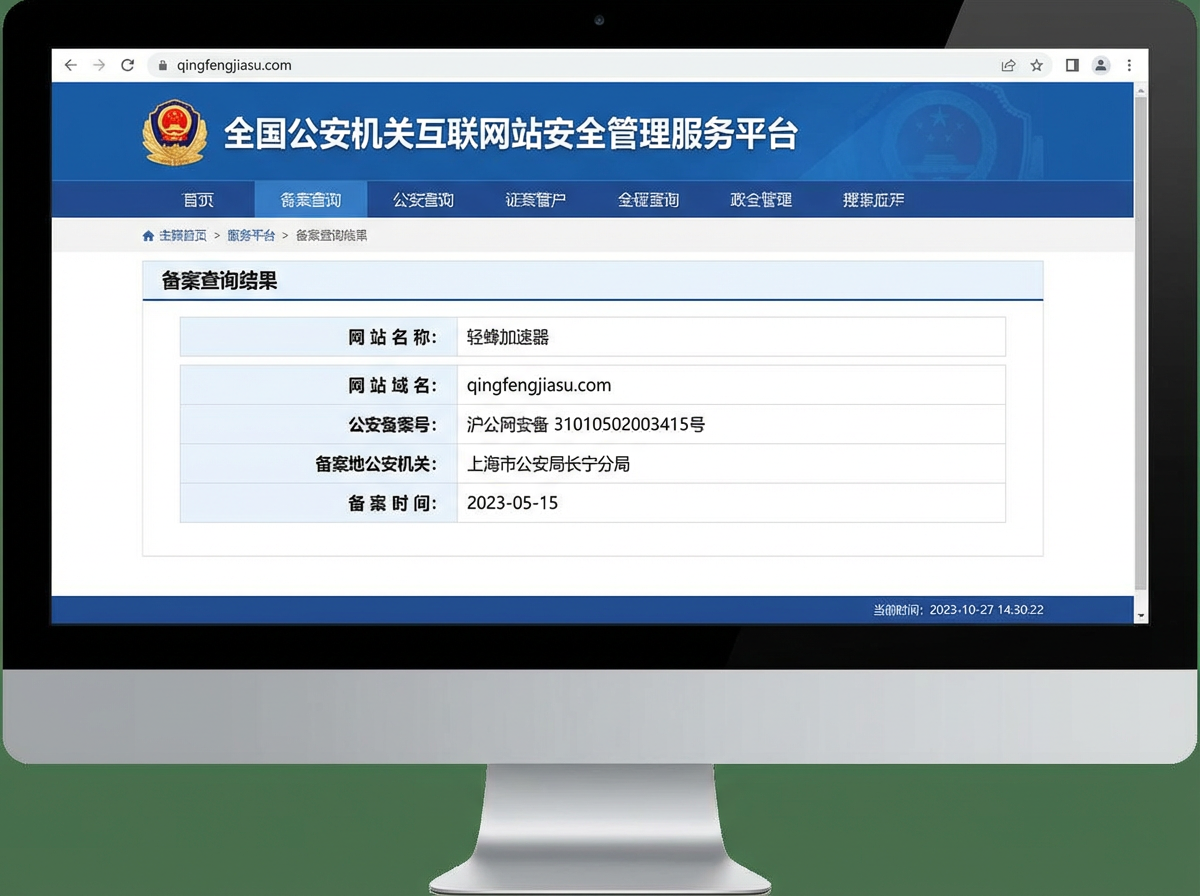Click inside the browser address bar
Viewport: 1200px width, 896px height.
click(400, 64)
